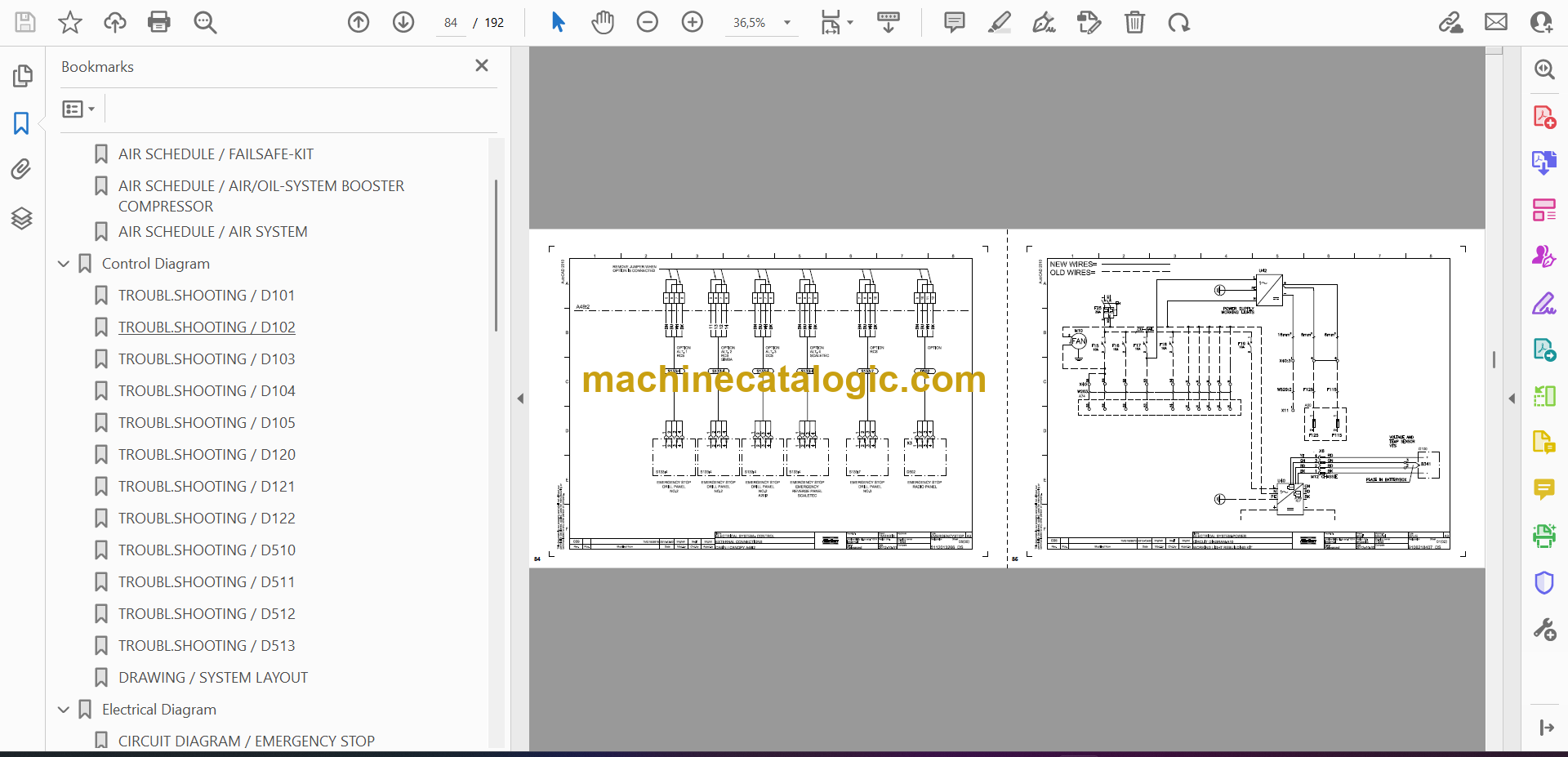Jump to TROUBL.SHOOTING / D513 bookmark
Image resolution: width=1568 pixels, height=757 pixels.
pos(207,645)
